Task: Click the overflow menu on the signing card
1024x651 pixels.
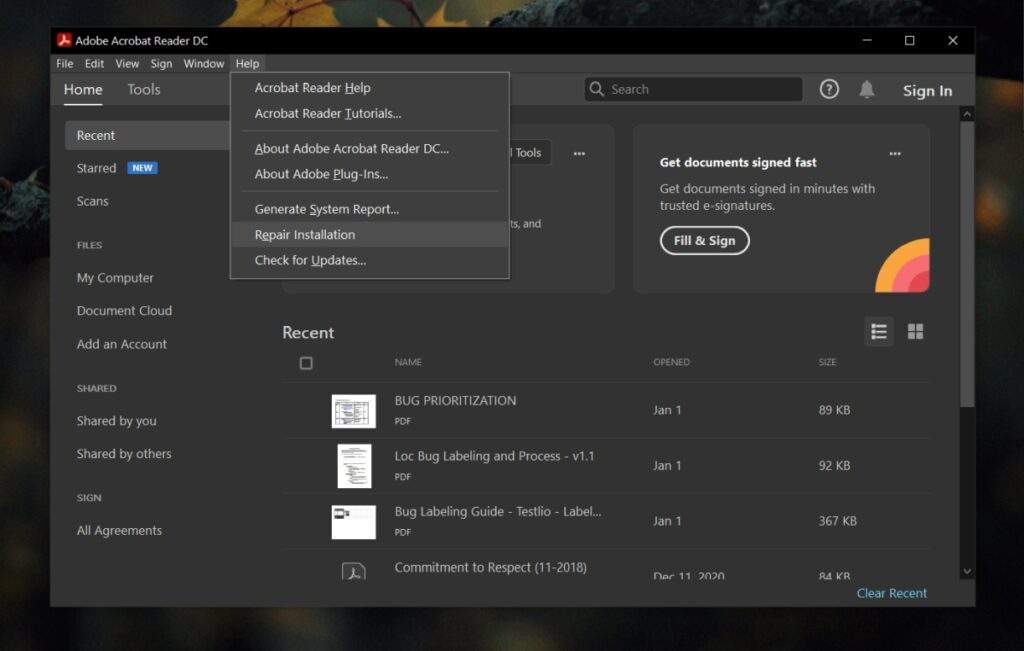Action: 895,153
